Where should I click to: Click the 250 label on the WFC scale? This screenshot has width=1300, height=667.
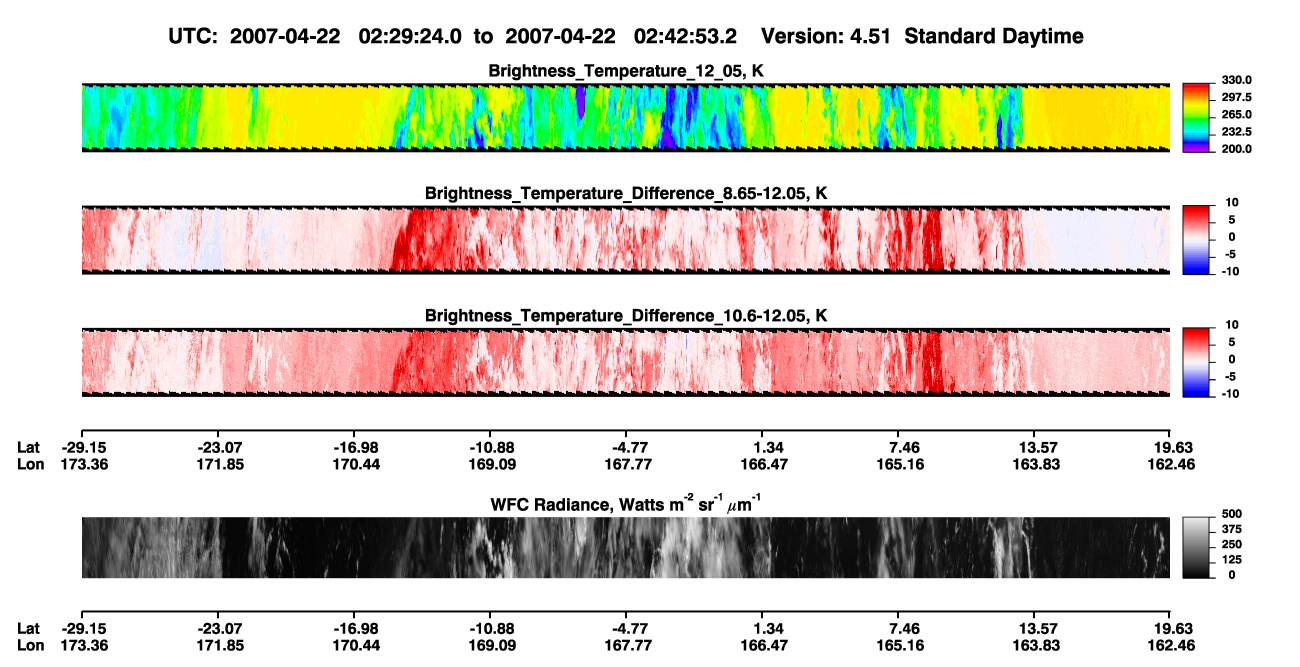pos(1232,544)
